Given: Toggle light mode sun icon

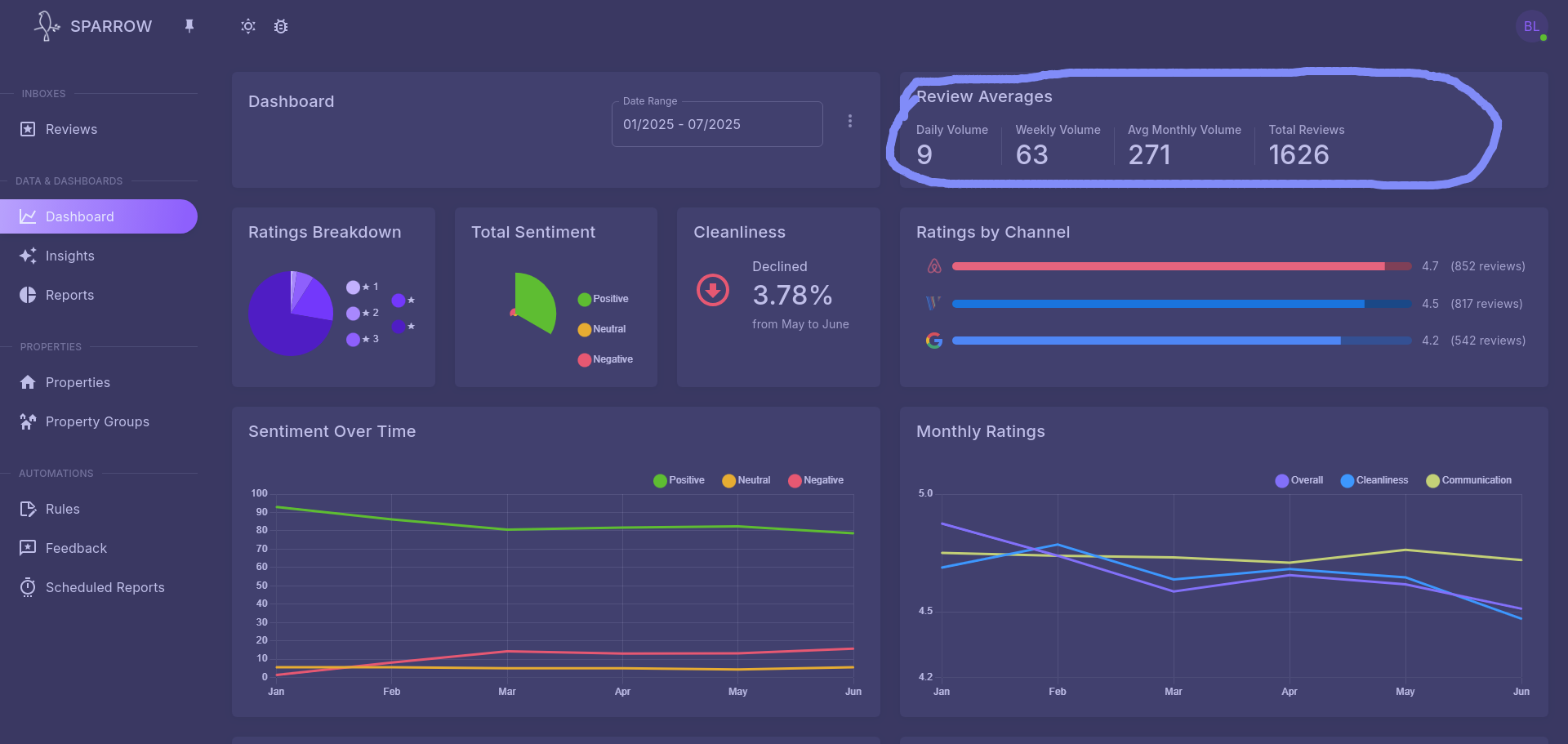Looking at the screenshot, I should pos(248,26).
